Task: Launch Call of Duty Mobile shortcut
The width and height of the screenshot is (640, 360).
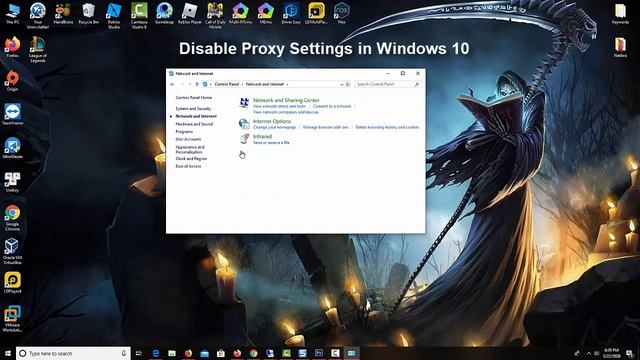Action: coord(215,16)
